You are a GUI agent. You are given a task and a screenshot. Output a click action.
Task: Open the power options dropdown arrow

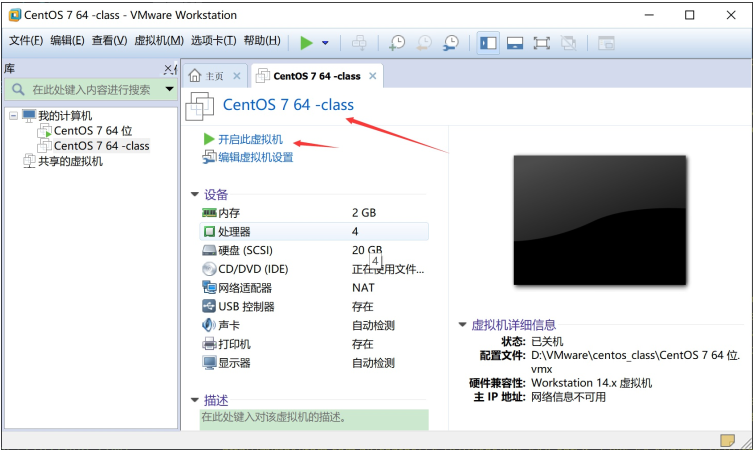coord(325,43)
